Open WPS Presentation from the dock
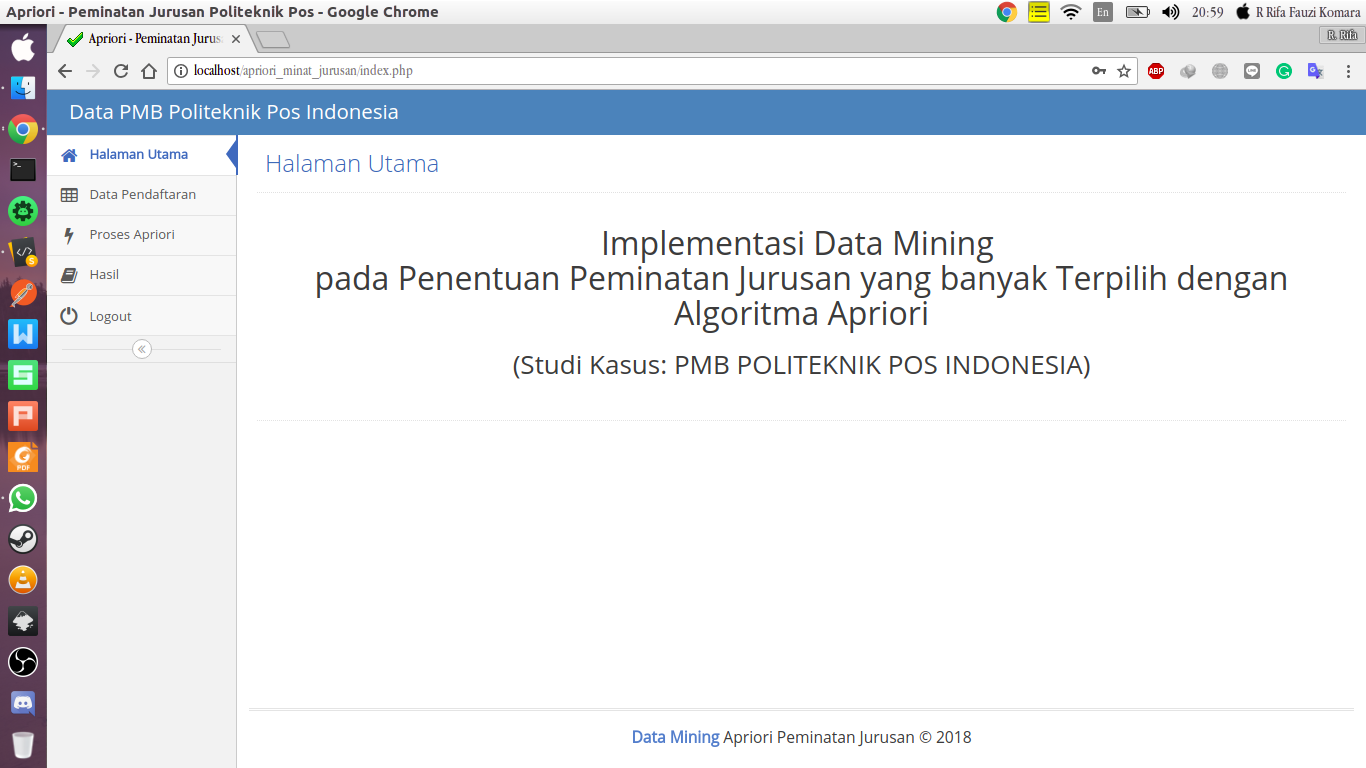 point(23,416)
